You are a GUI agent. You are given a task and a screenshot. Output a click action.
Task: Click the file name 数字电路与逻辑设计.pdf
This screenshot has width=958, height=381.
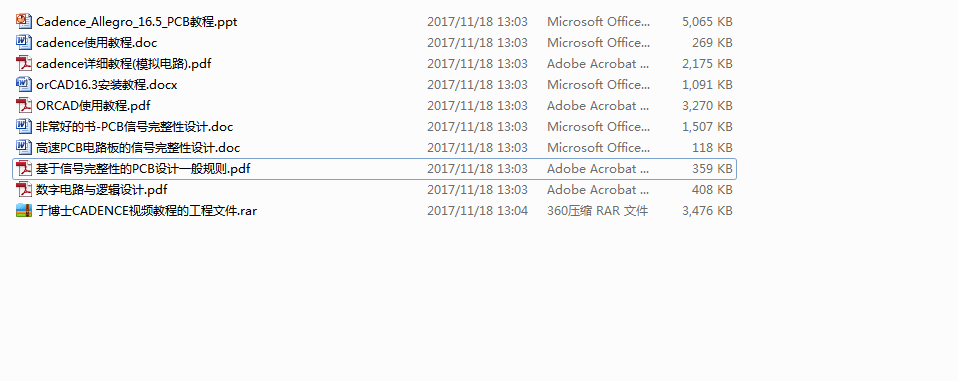tap(101, 190)
